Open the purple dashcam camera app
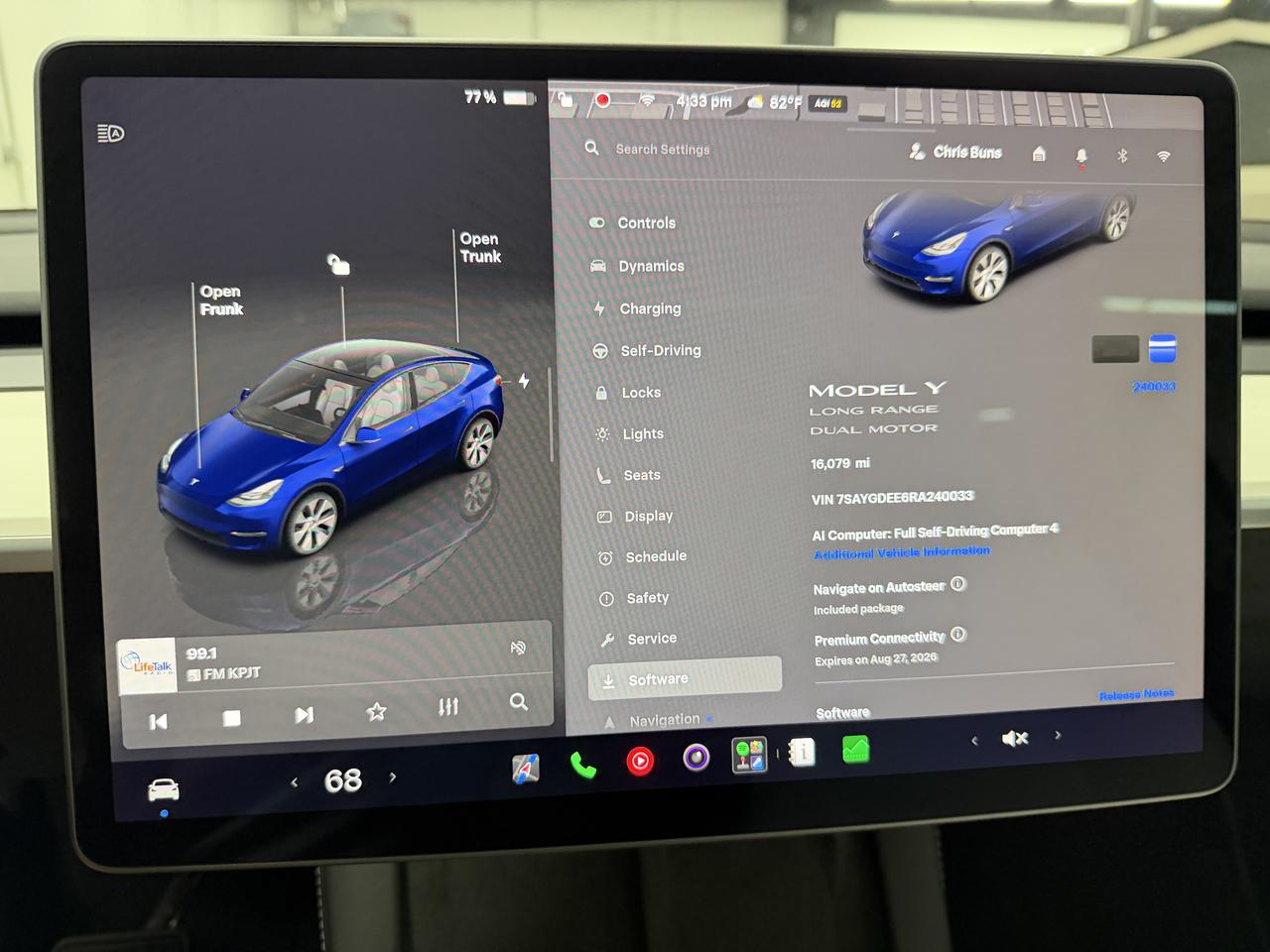Screen dimensions: 1270x952 (x=697, y=759)
